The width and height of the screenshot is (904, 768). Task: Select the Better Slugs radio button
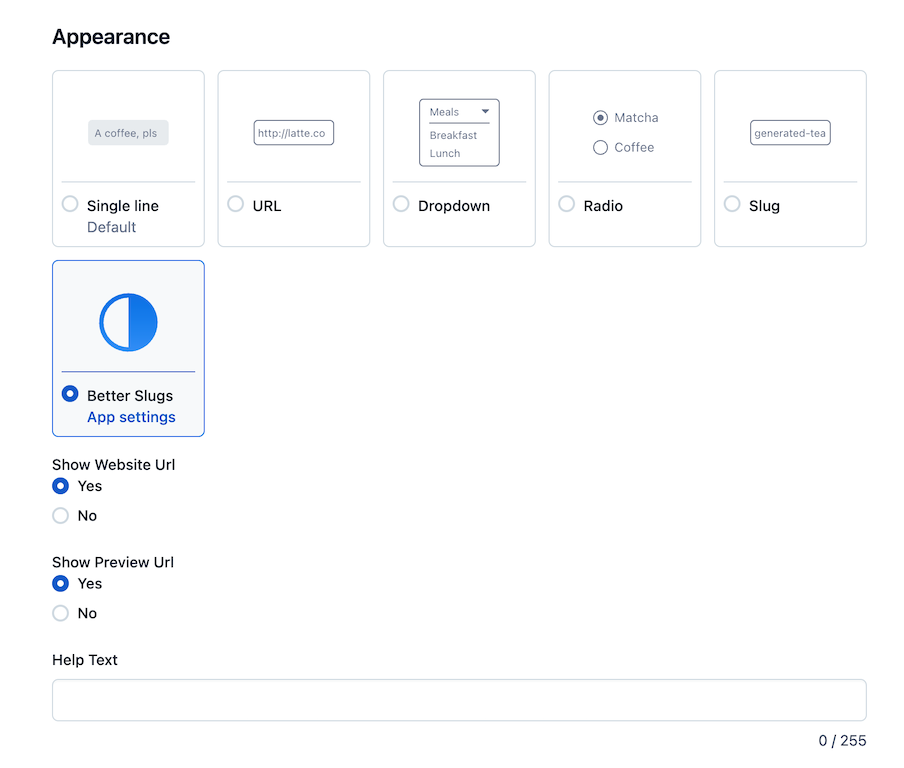70,394
